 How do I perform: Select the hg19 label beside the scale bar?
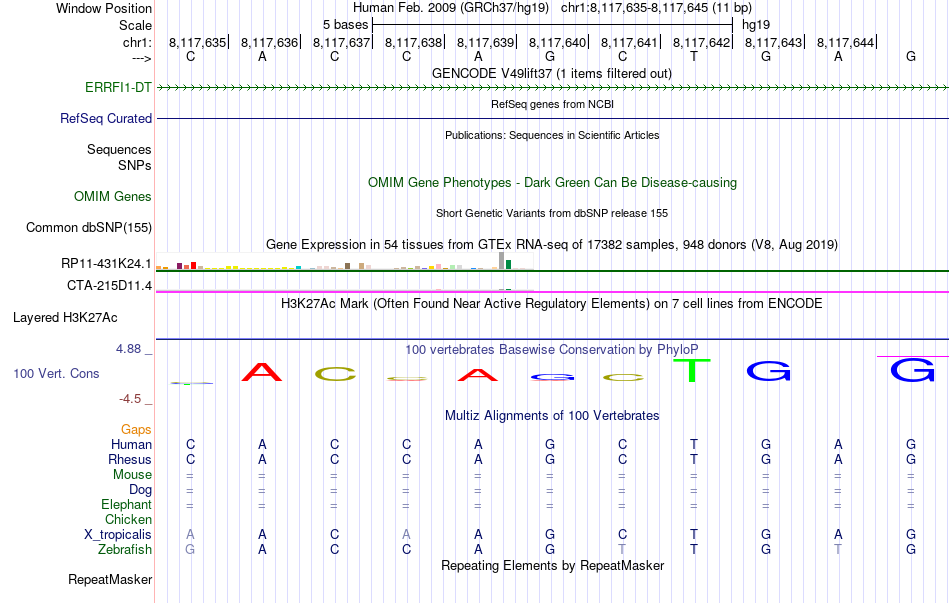point(756,25)
